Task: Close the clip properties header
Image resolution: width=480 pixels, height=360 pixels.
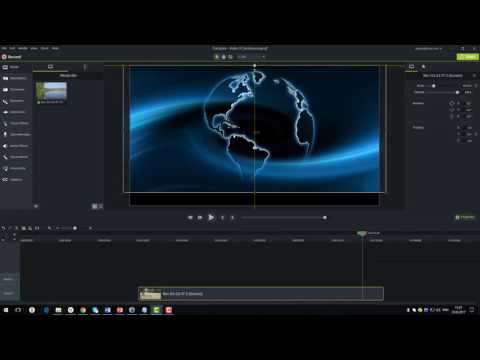Action: [x=474, y=76]
